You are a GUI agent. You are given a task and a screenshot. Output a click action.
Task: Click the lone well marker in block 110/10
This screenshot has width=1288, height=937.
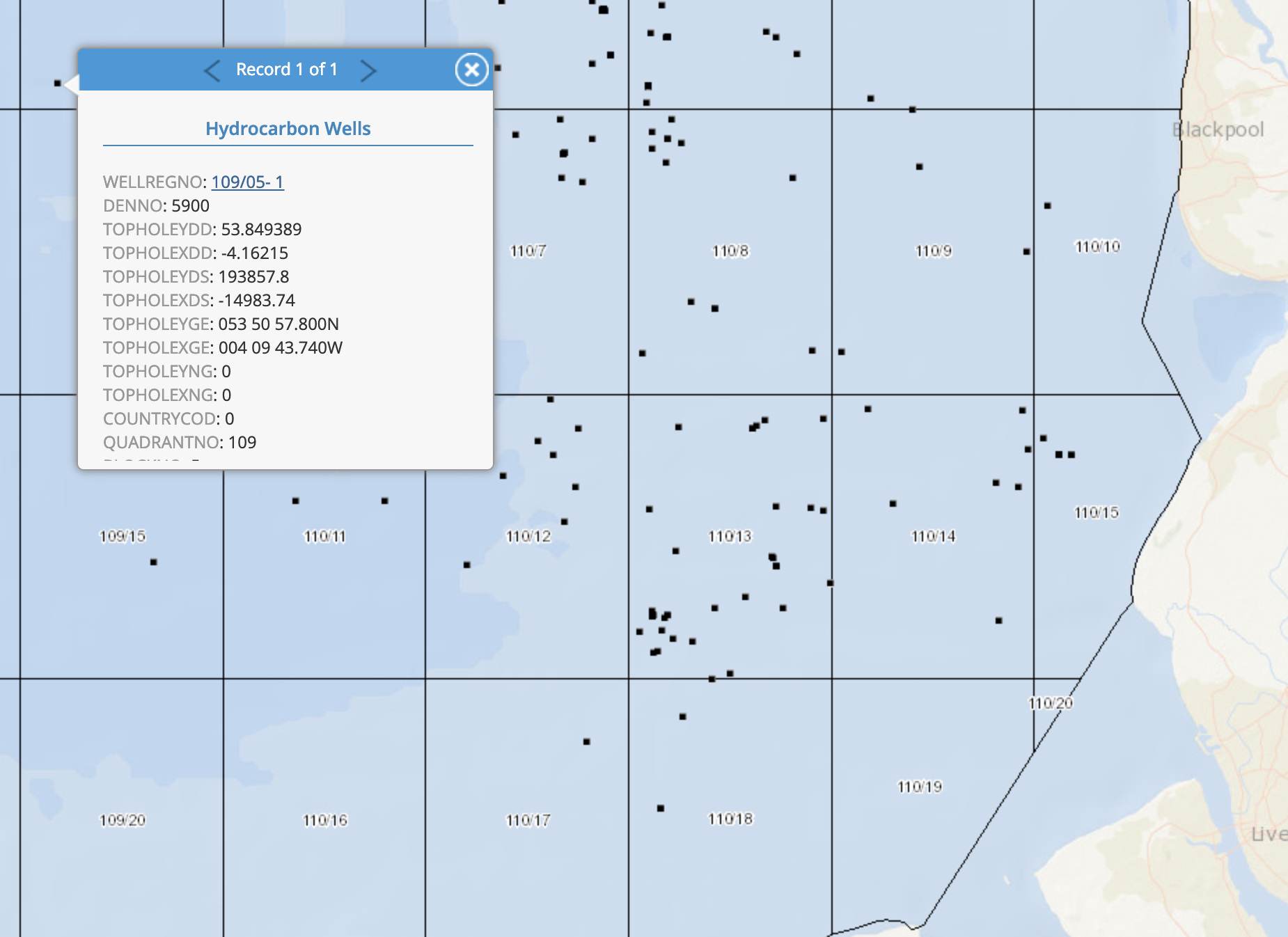[x=1048, y=205]
